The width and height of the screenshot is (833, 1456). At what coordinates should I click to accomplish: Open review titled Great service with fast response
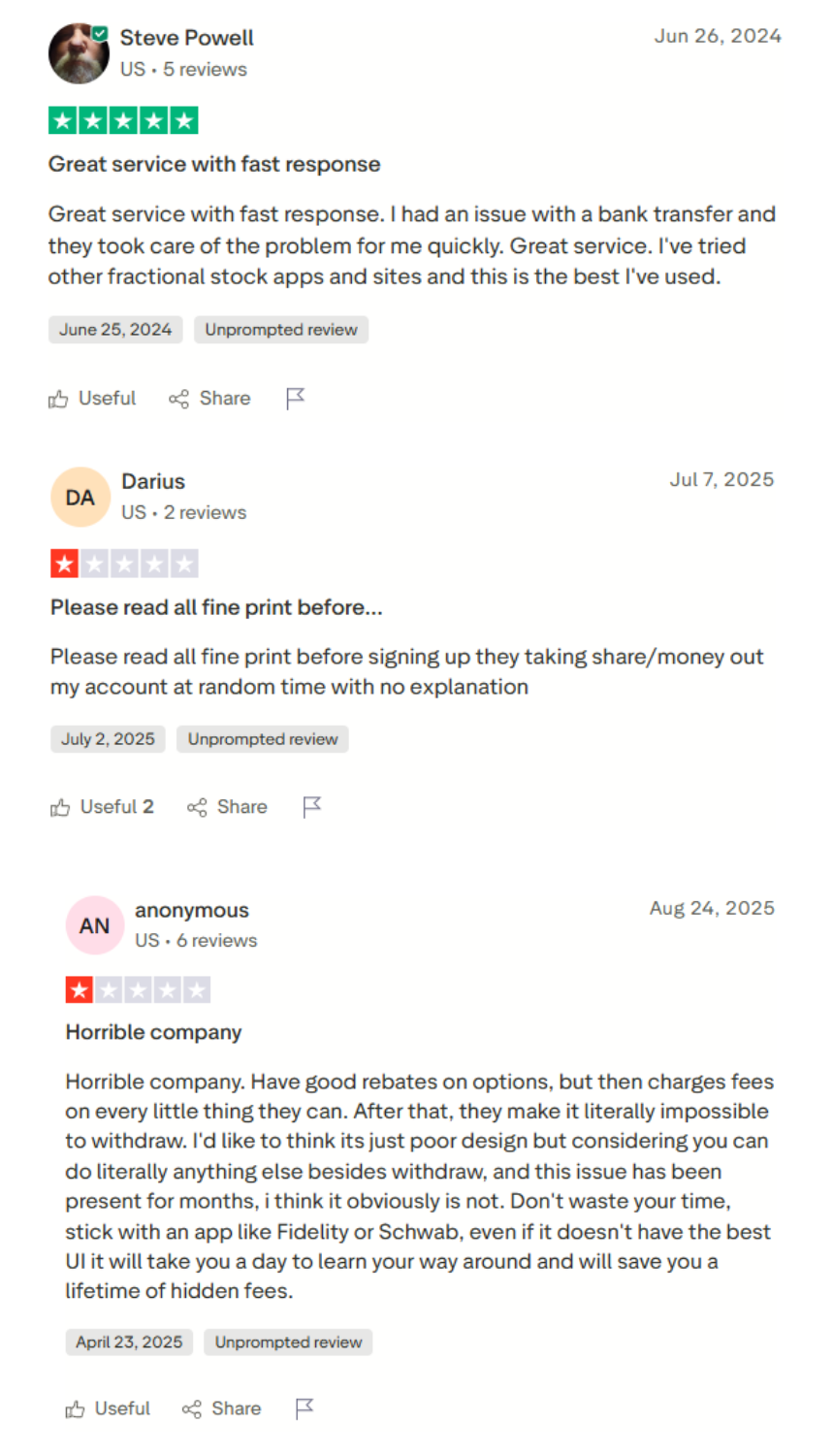[x=214, y=164]
